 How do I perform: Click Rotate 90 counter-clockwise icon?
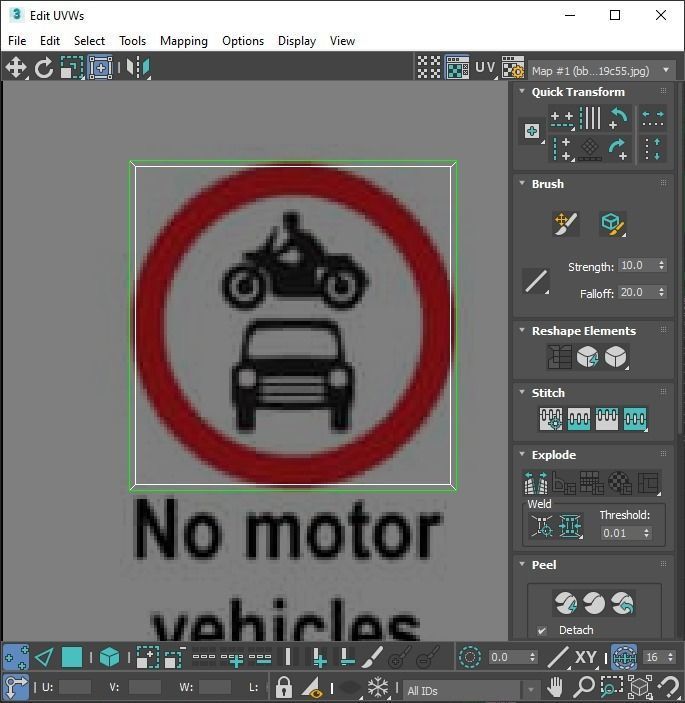point(619,118)
